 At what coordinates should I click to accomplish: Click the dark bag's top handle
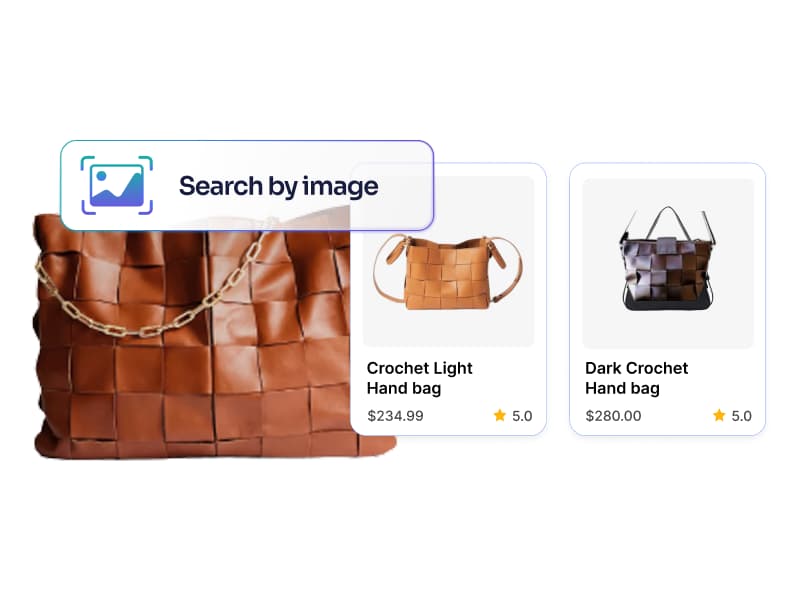(x=668, y=222)
